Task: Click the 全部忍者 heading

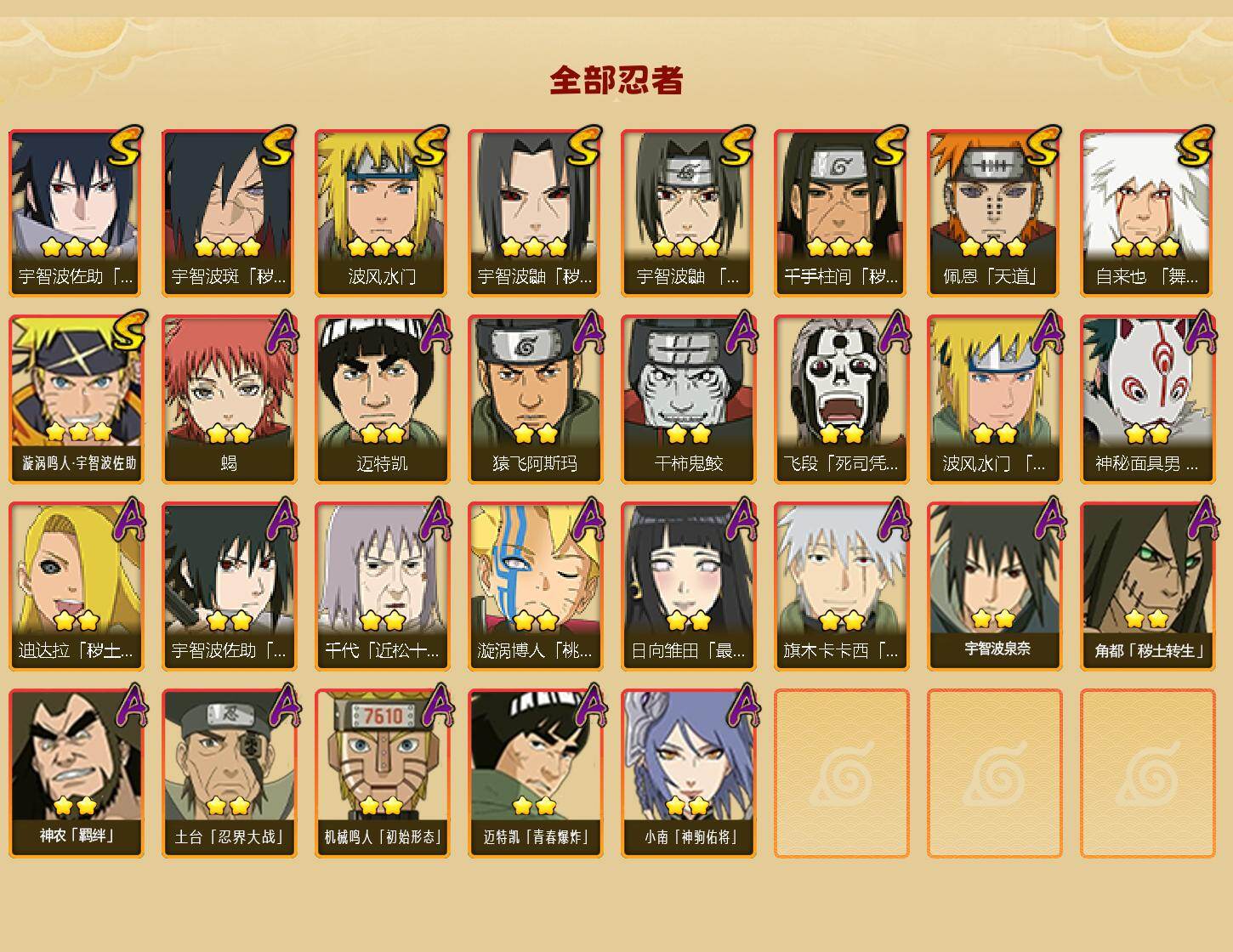Action: point(616,81)
